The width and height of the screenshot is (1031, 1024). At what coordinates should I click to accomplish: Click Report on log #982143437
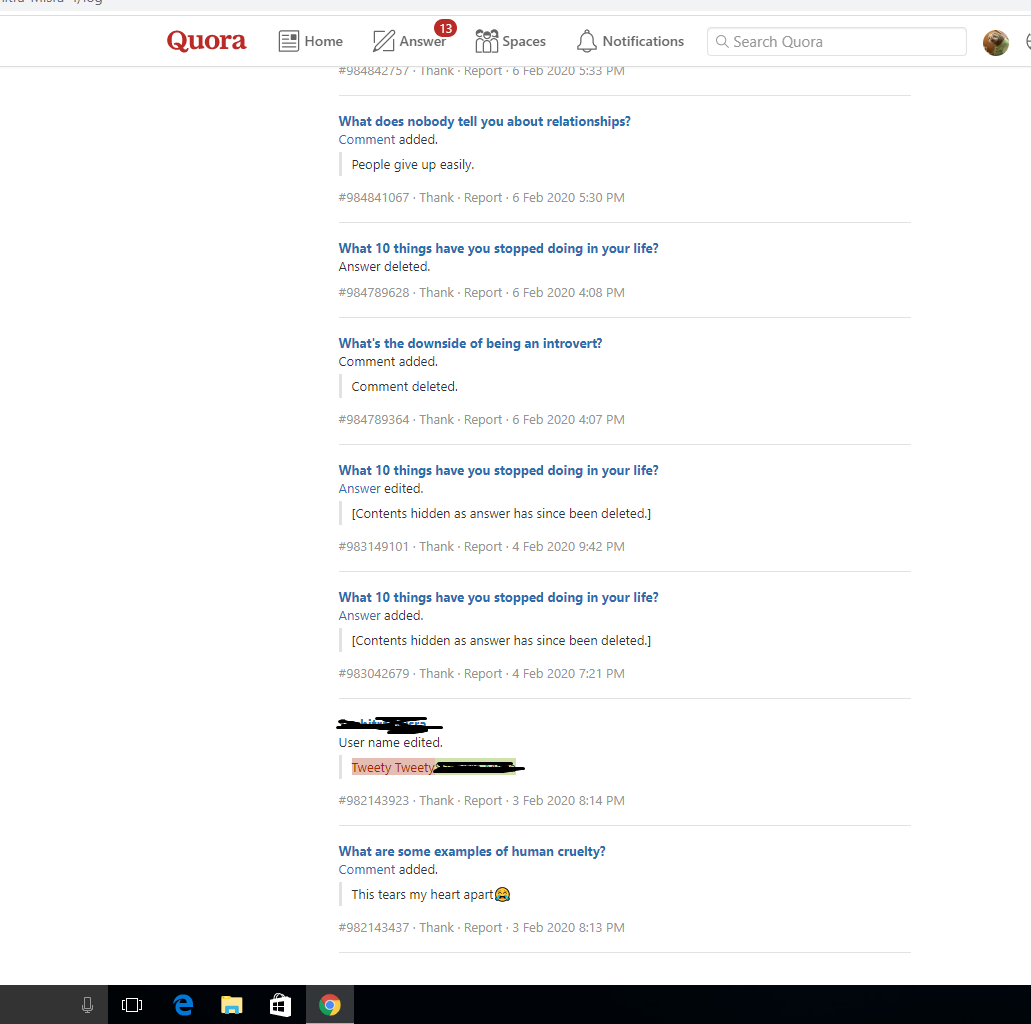coord(483,927)
